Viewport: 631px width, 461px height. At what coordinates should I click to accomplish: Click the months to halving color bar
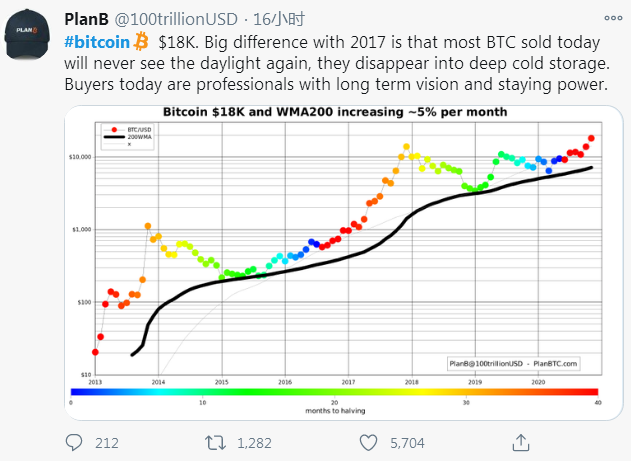point(334,392)
